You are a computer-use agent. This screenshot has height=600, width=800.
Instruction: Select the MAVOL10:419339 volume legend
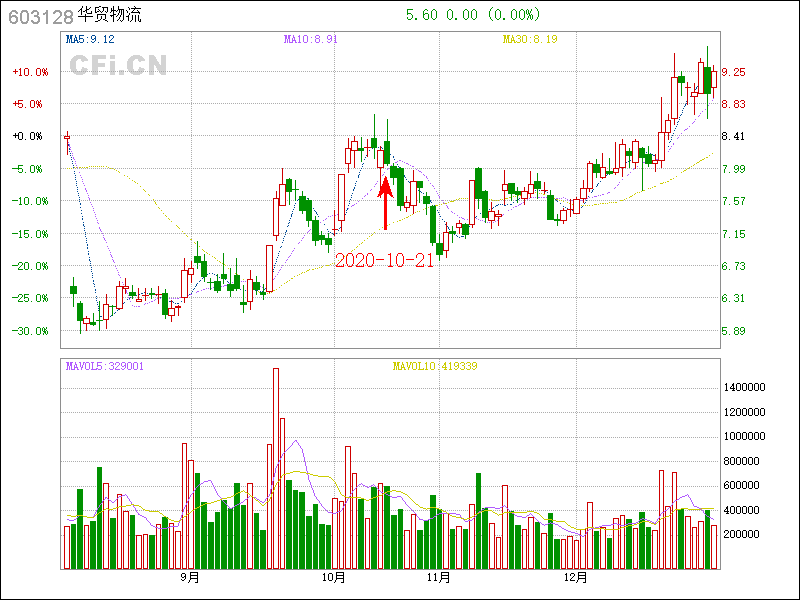point(435,366)
